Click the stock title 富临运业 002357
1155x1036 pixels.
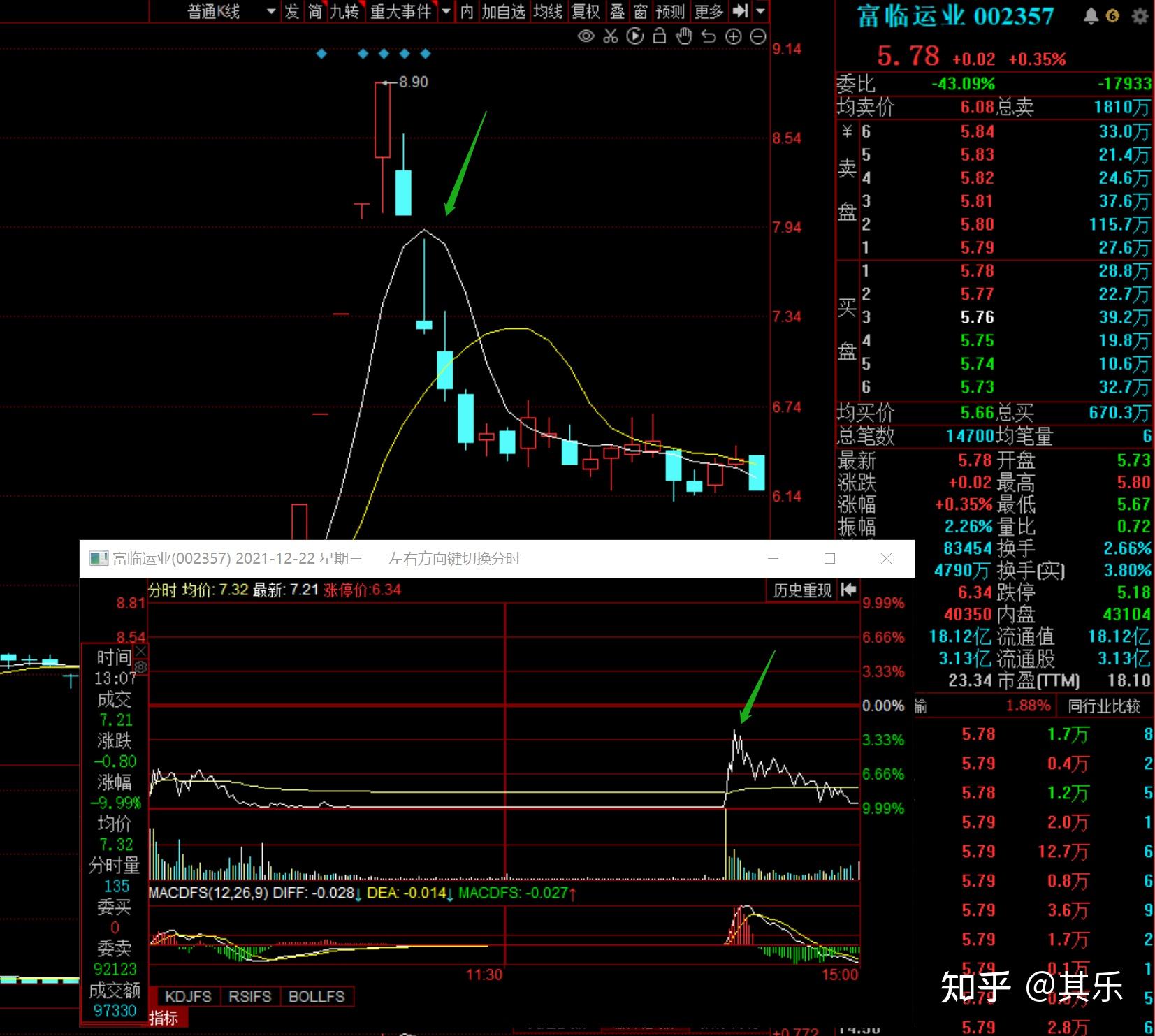[955, 16]
